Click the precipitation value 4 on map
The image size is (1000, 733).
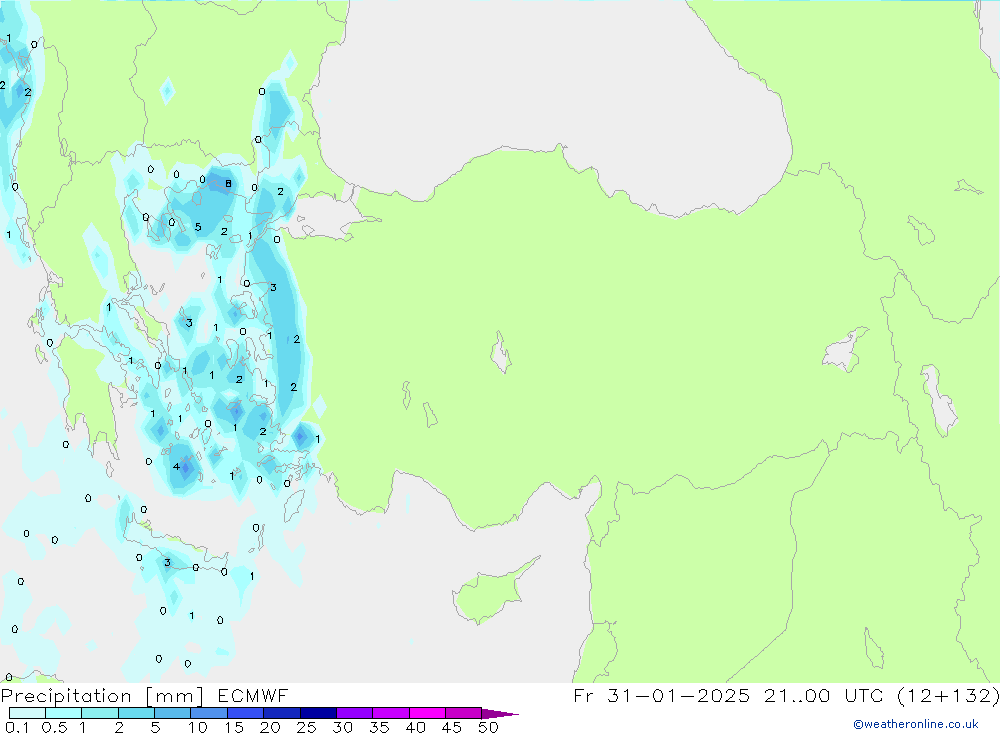pyautogui.click(x=176, y=466)
